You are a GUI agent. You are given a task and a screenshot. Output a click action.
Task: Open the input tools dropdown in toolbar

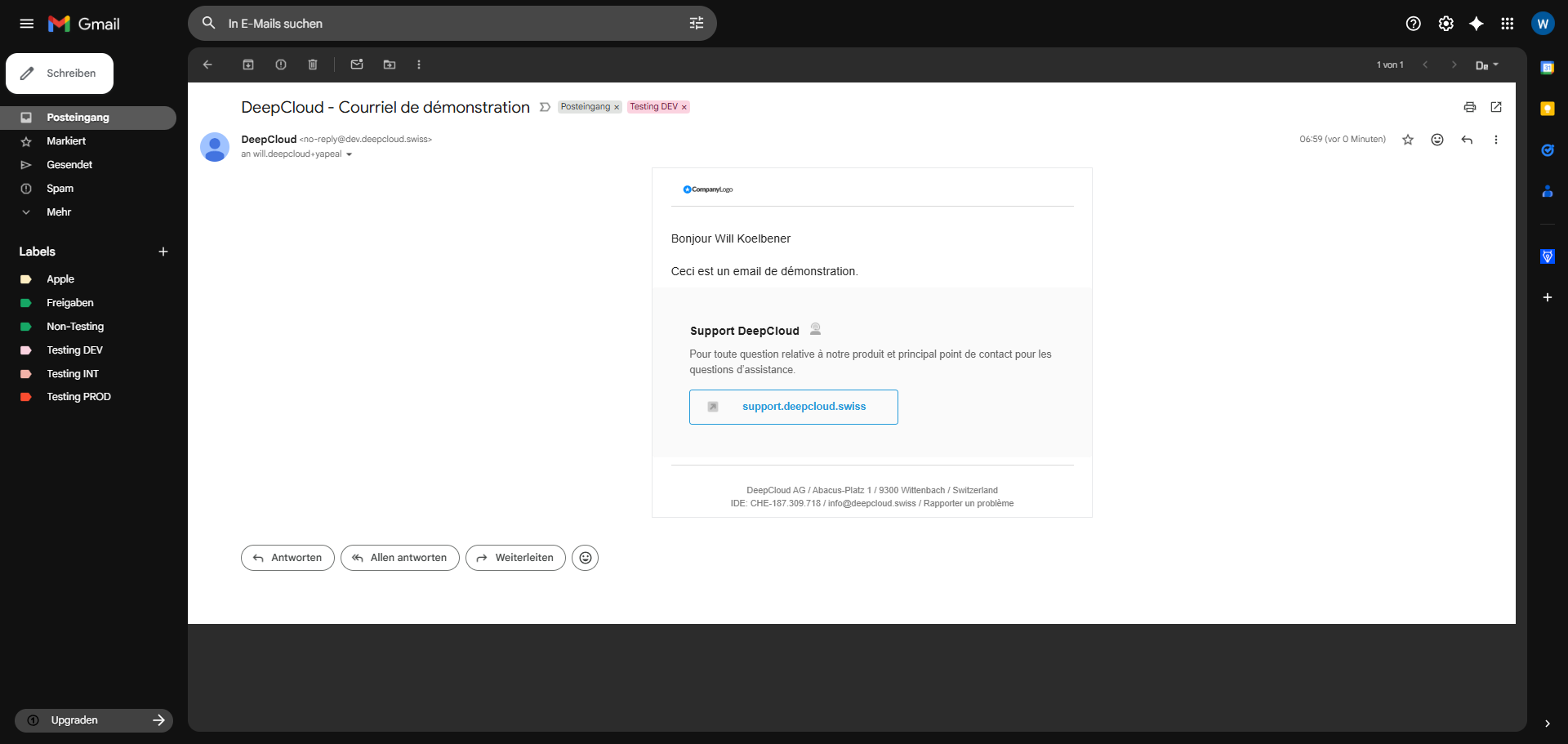(1486, 65)
